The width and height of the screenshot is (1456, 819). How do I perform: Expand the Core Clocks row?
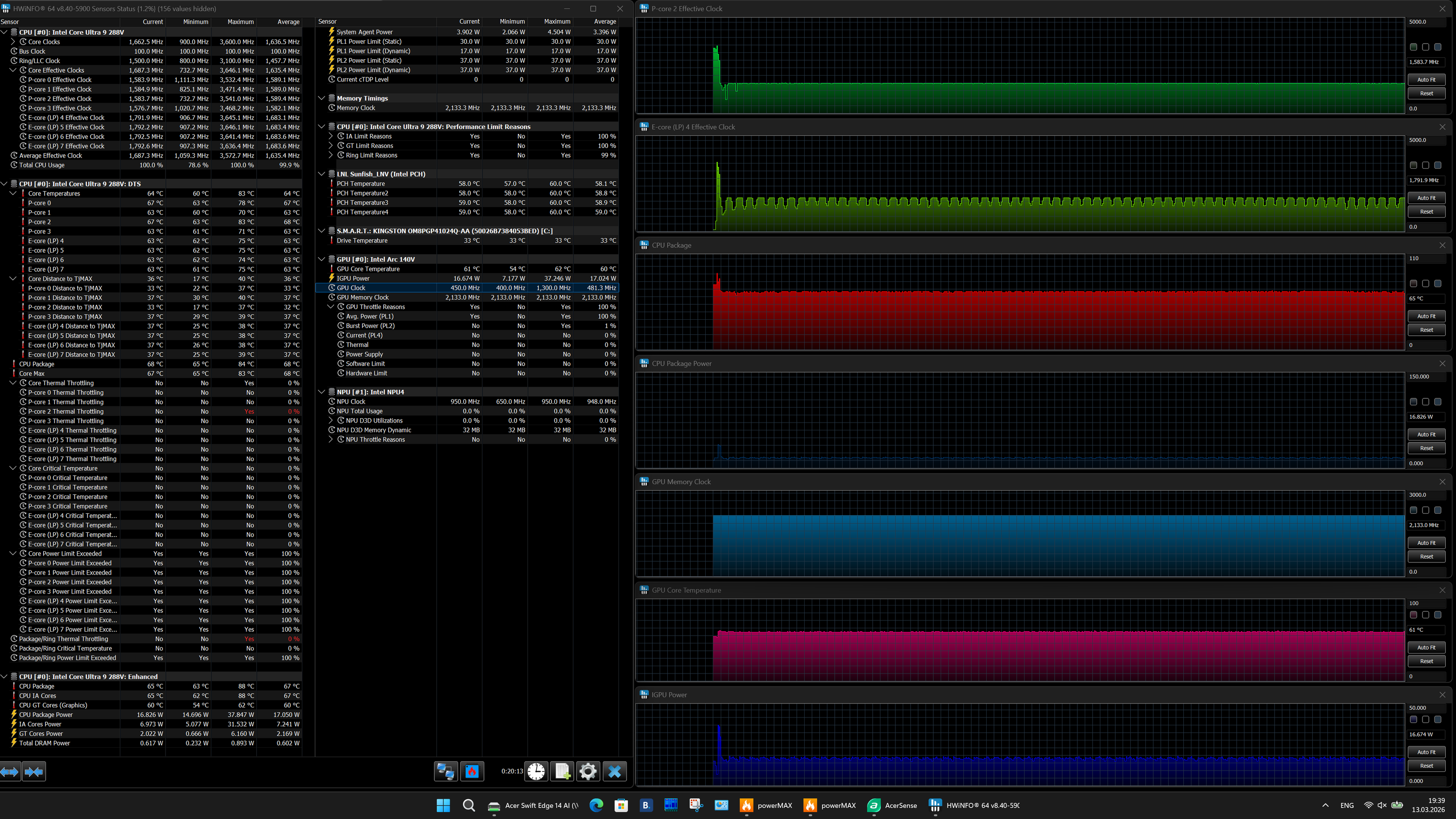(x=13, y=42)
